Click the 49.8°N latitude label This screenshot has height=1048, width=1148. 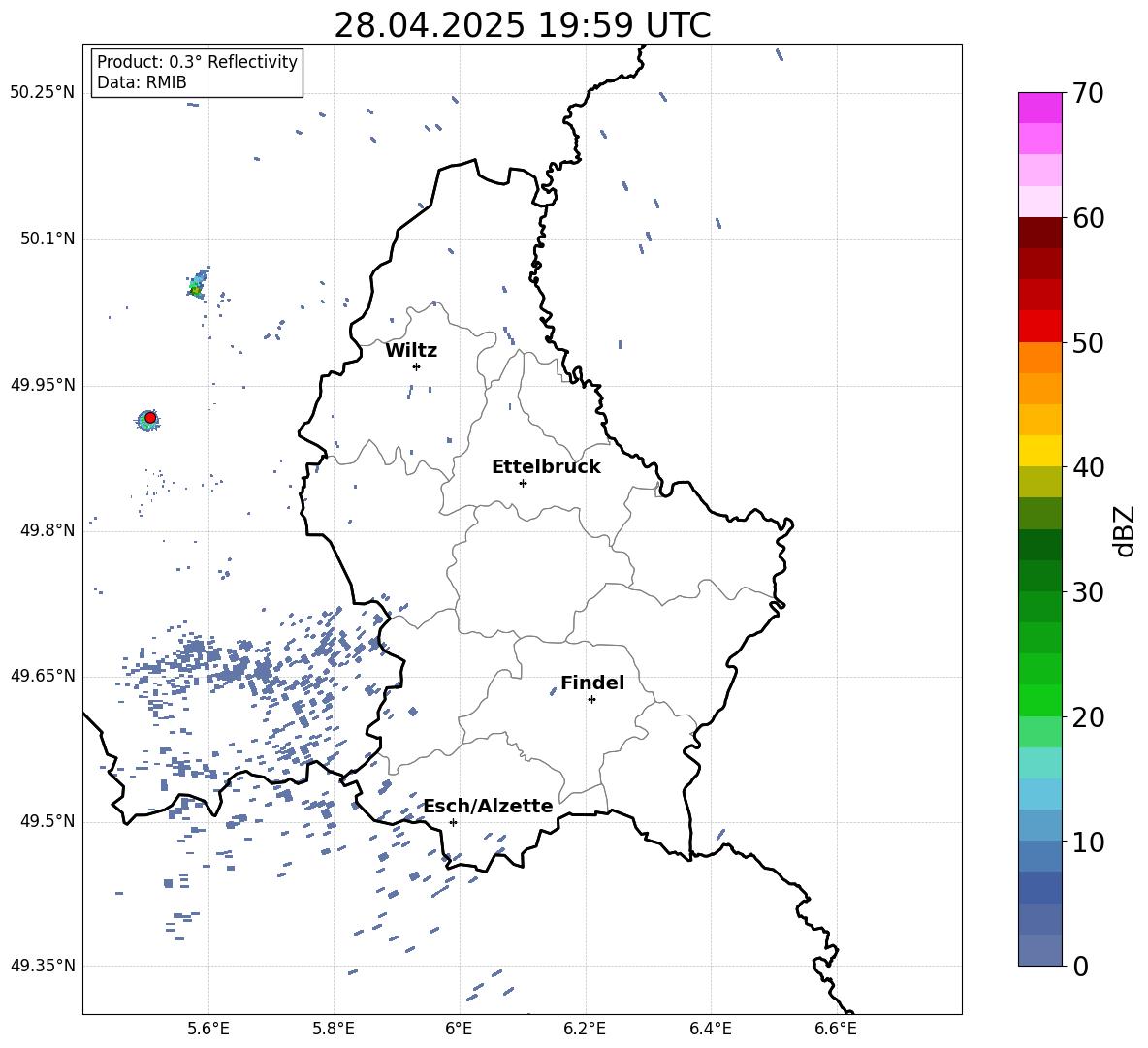click(x=48, y=530)
